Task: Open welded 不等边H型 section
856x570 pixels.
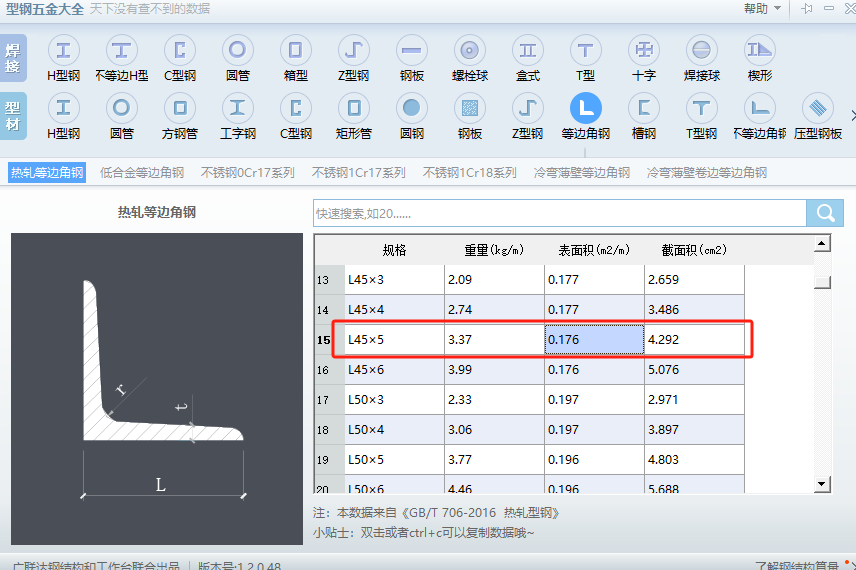Action: pos(121,51)
